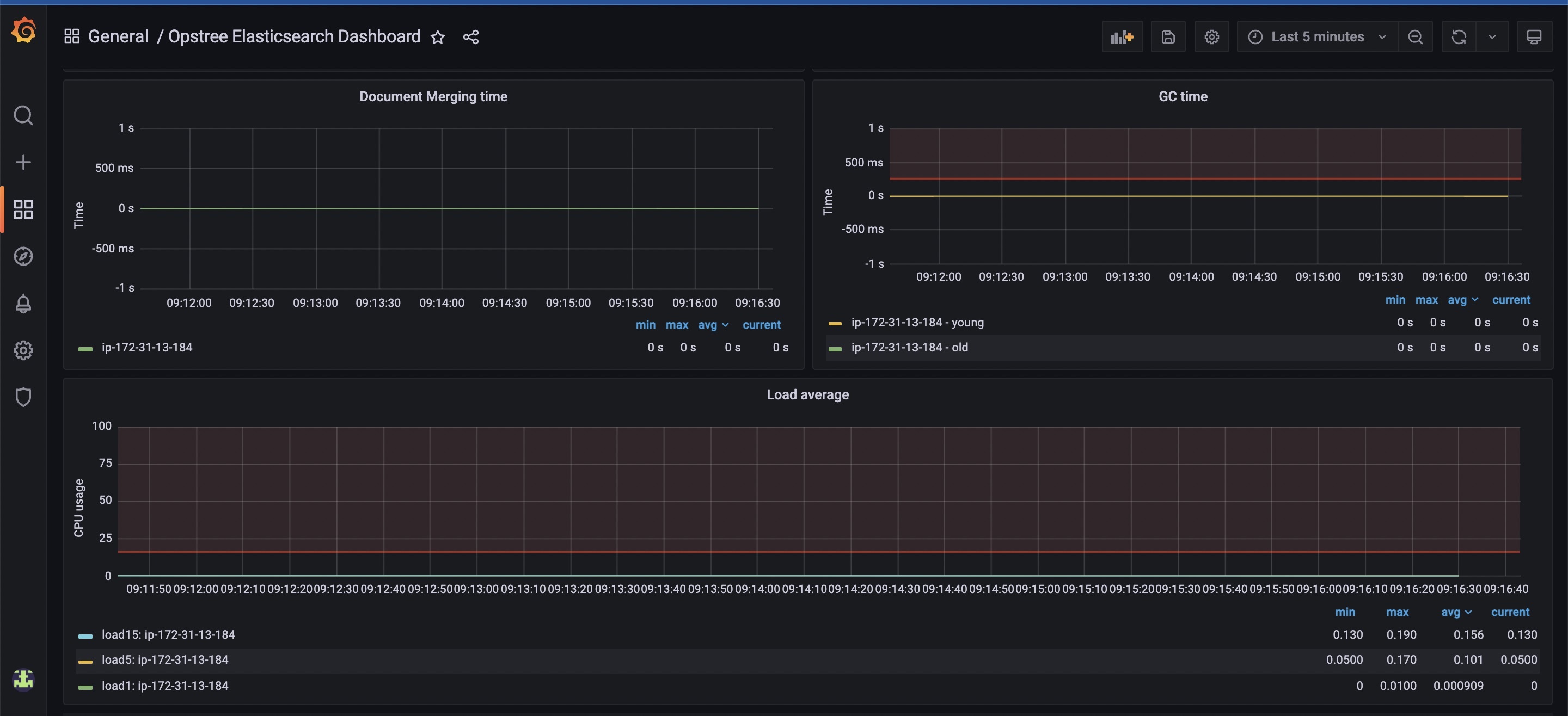Click the Save dashboard icon

coord(1167,37)
